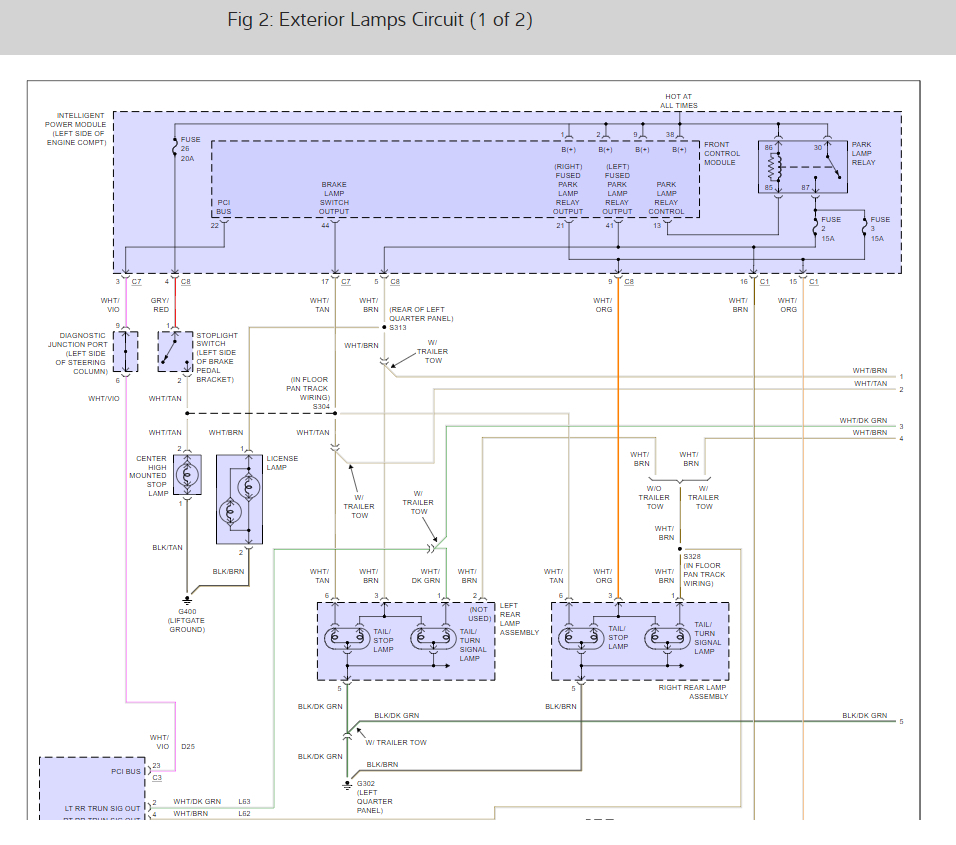This screenshot has width=956, height=845.
Task: Click the 'GRY/RED' wire color label
Action: click(160, 305)
